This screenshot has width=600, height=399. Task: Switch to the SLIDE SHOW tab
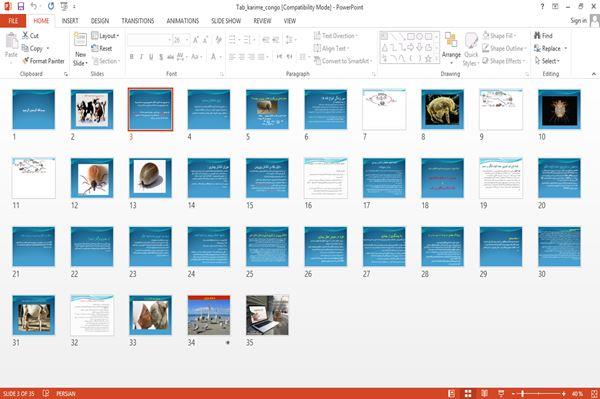pos(226,21)
